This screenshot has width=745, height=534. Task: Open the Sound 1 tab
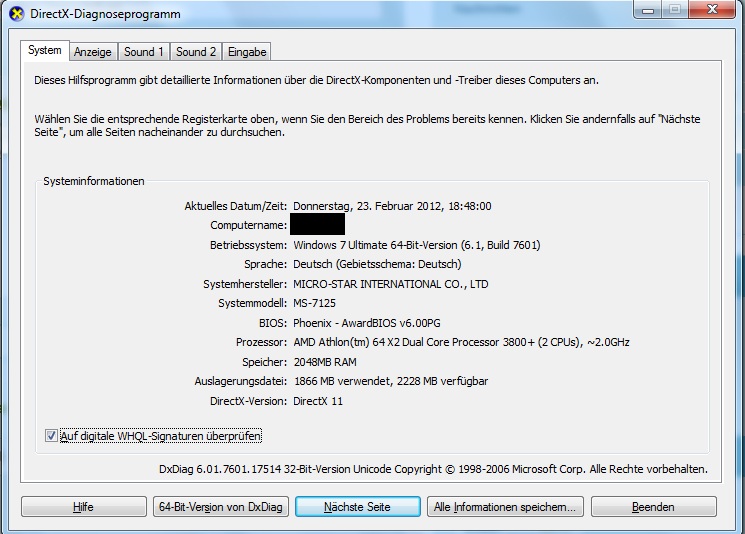click(143, 52)
